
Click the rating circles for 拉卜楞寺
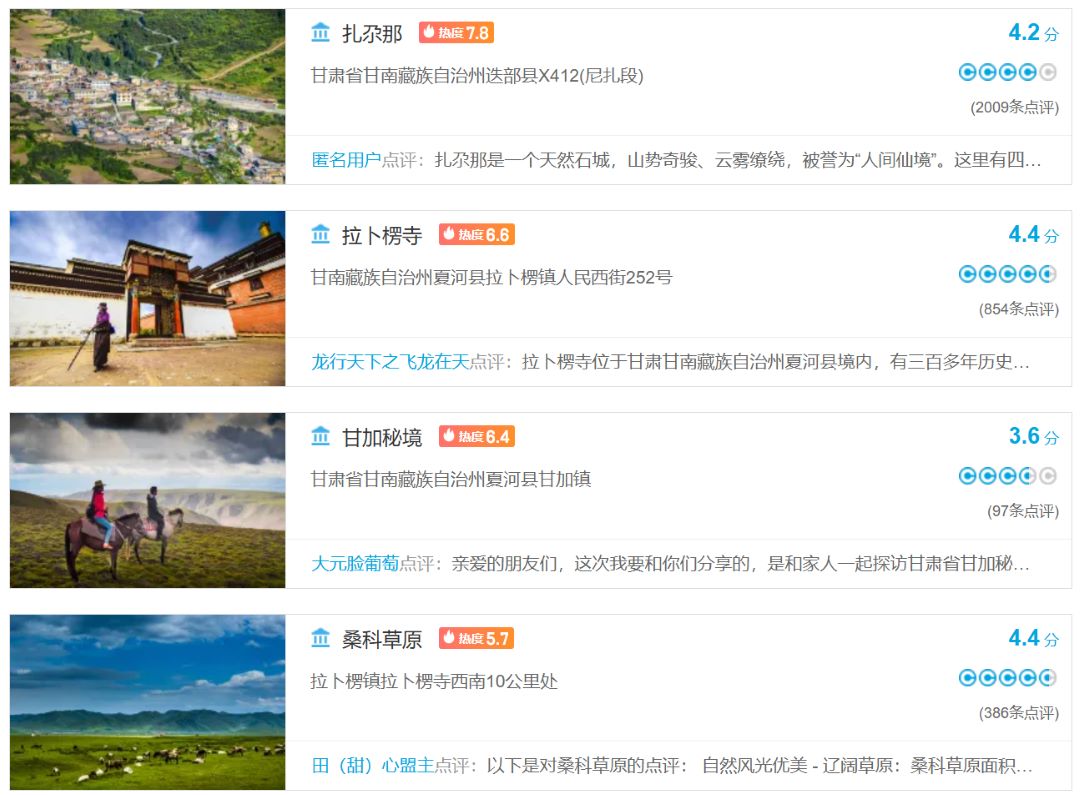tap(1008, 274)
